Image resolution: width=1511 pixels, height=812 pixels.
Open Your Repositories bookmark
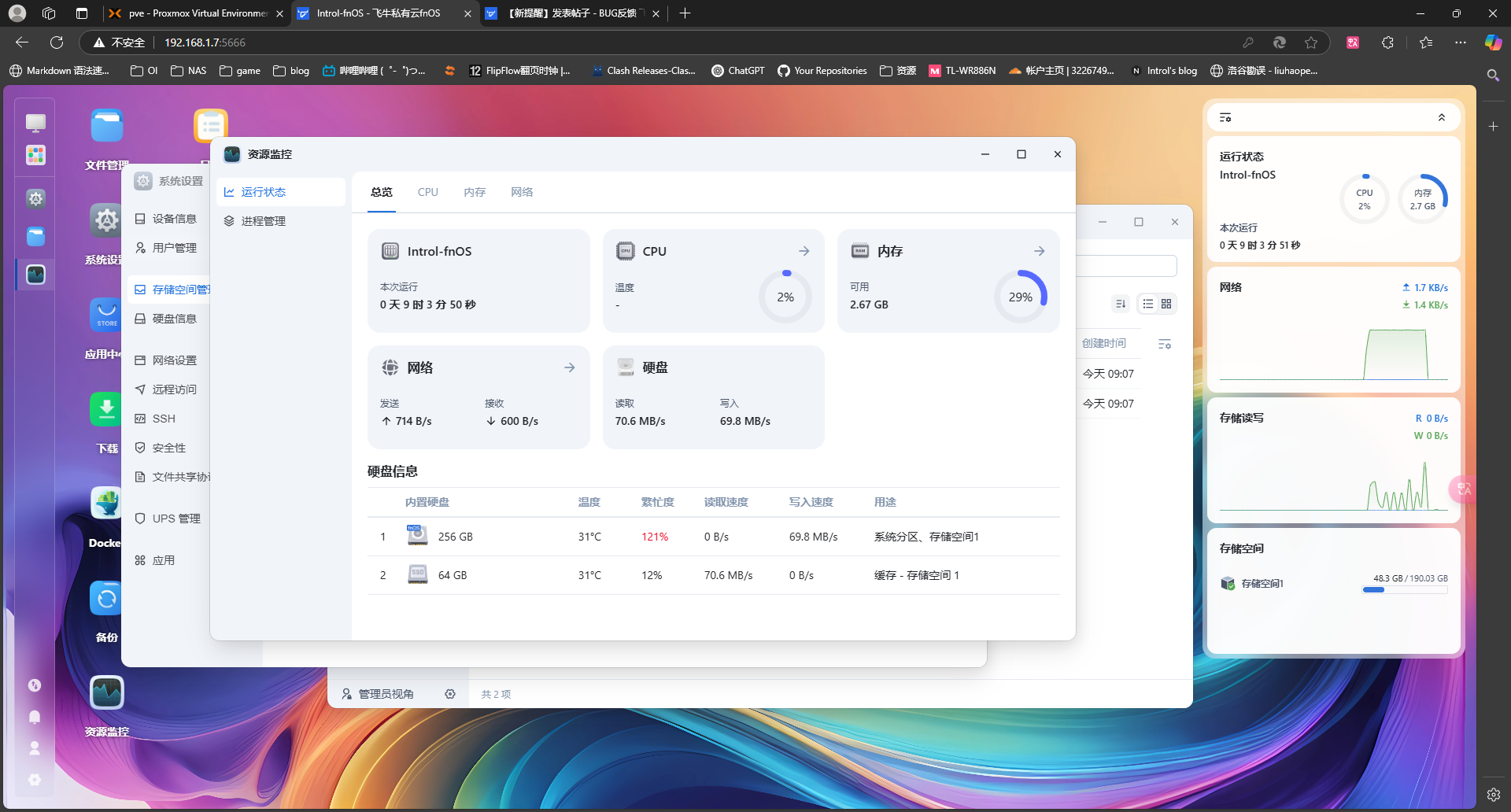tap(822, 71)
